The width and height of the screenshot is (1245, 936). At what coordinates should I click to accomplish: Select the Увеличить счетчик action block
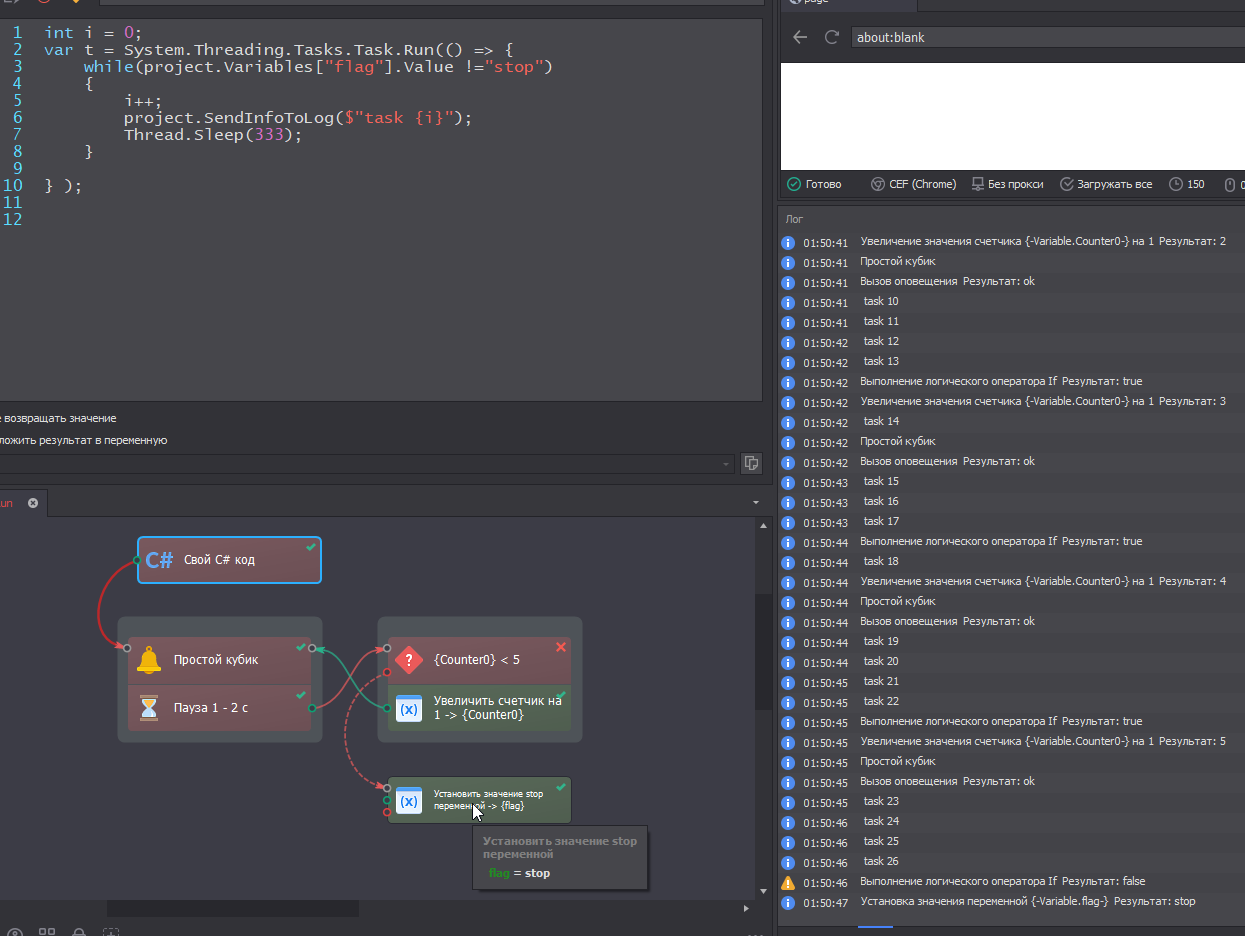click(x=480, y=708)
